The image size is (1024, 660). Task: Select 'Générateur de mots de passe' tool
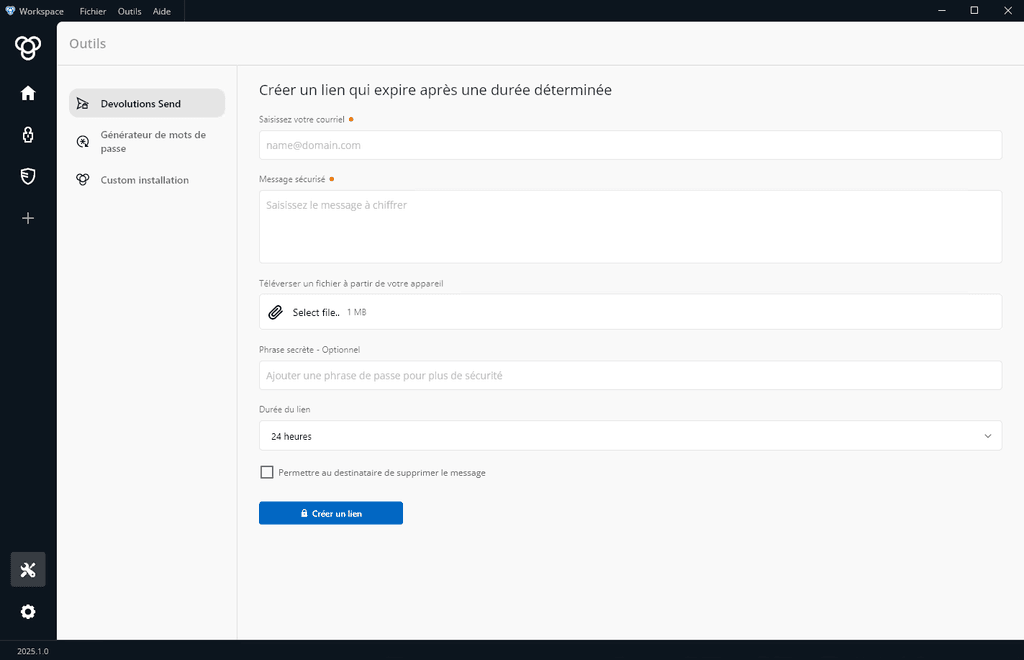click(152, 142)
